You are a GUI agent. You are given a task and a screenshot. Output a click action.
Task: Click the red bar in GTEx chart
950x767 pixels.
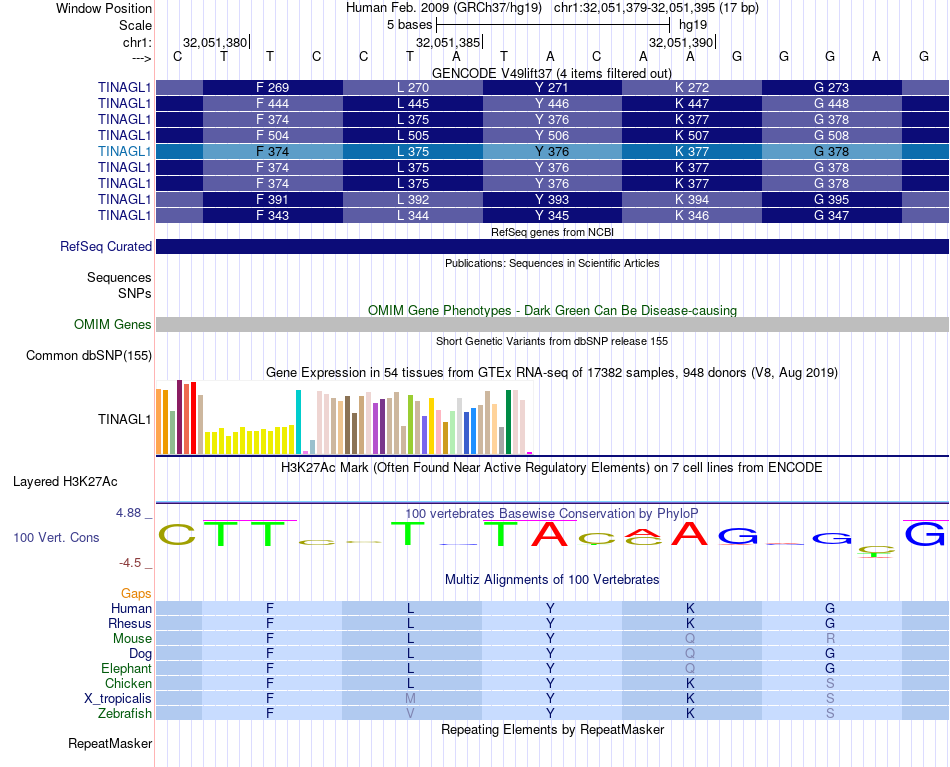tap(193, 418)
